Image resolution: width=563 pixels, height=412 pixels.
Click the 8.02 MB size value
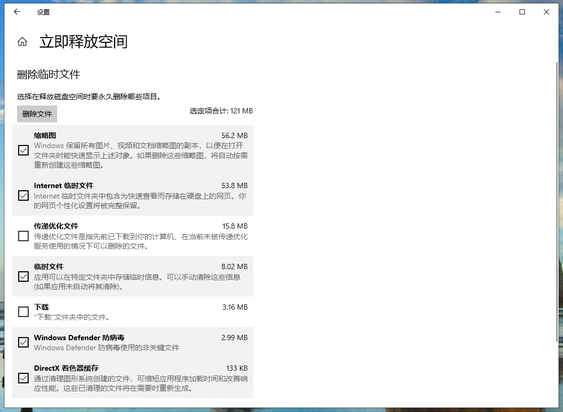coord(234,267)
